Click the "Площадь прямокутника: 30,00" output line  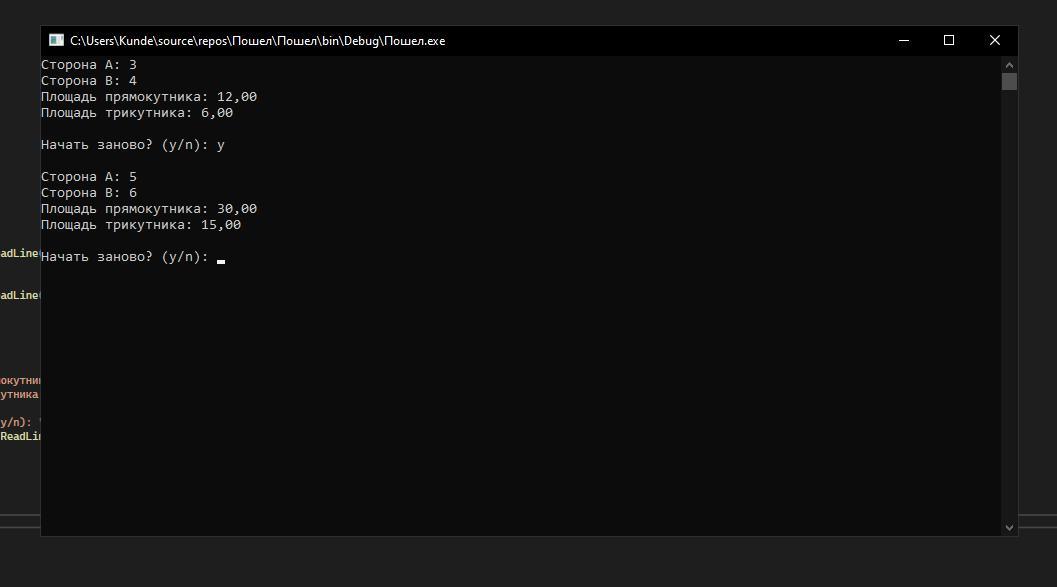149,209
